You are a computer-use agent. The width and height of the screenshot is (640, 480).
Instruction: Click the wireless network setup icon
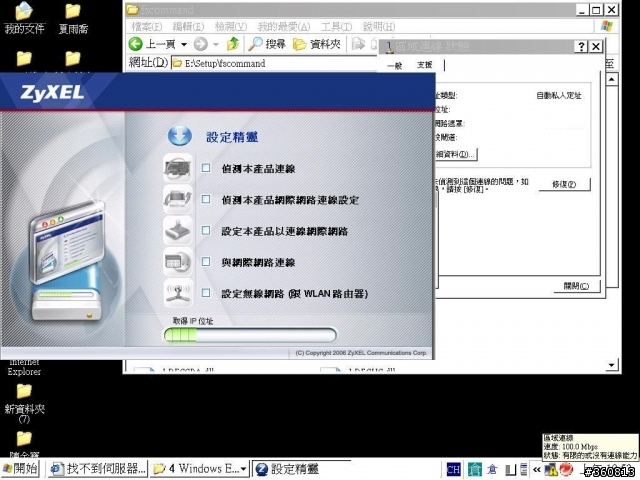(x=178, y=293)
